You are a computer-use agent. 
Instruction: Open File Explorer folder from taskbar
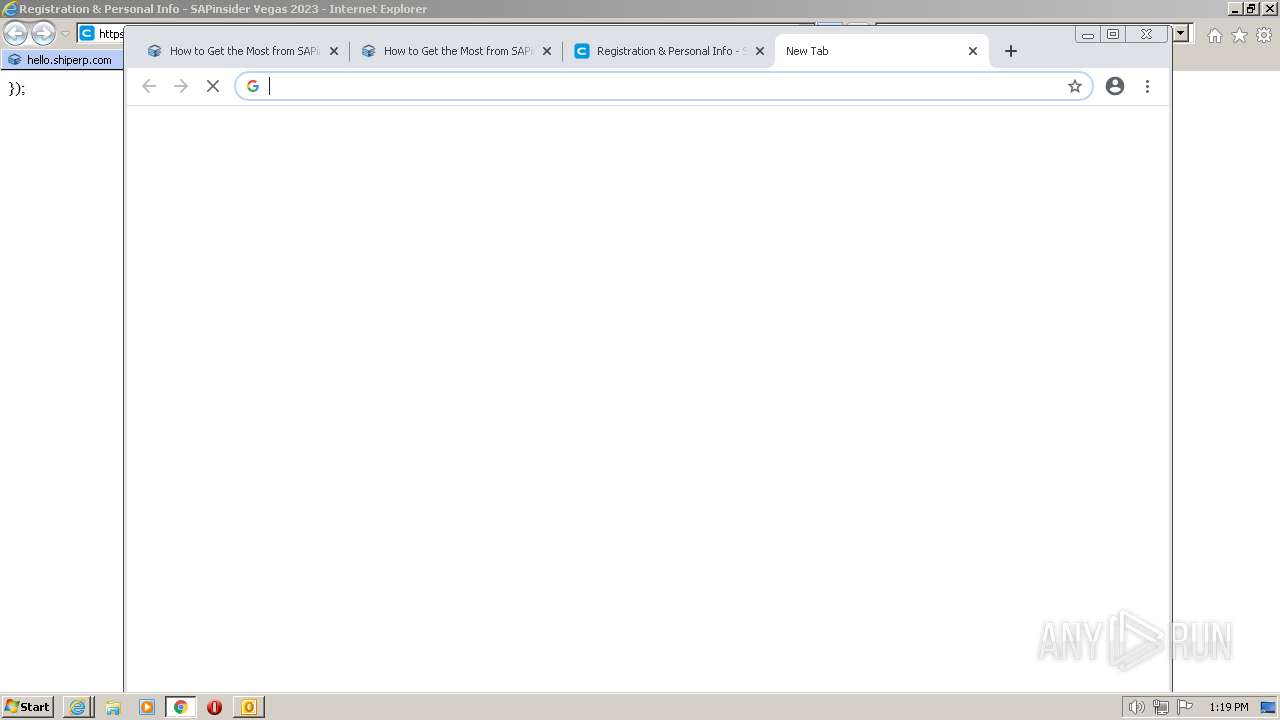tap(113, 707)
